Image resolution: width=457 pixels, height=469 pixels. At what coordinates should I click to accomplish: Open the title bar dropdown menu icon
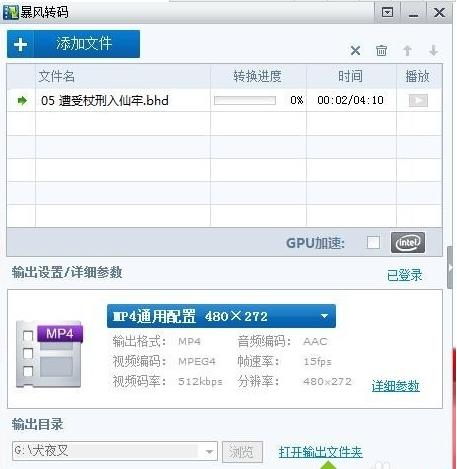387,13
